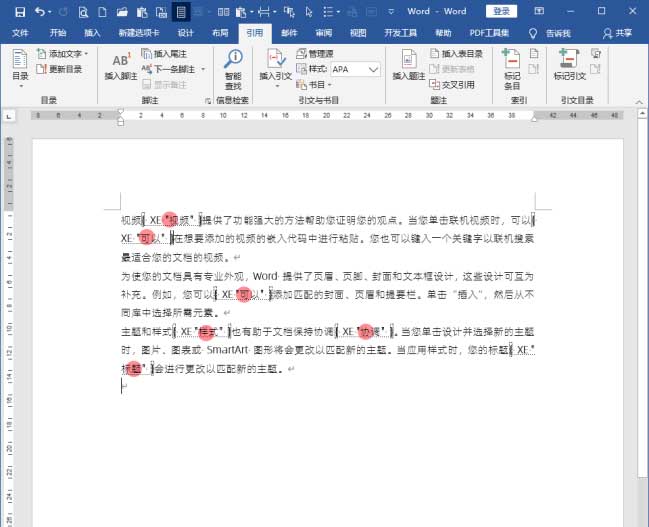Click the 登录 sign-in button

point(501,11)
